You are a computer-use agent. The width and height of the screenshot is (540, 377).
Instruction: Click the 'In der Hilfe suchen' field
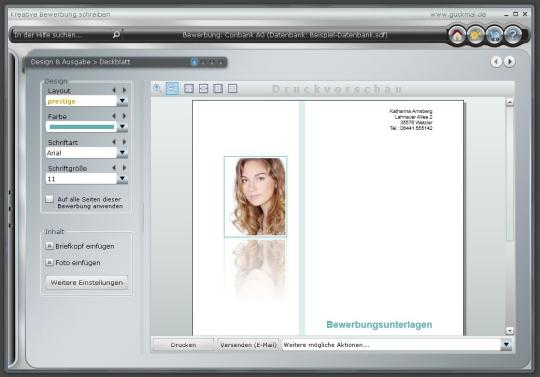[62, 35]
